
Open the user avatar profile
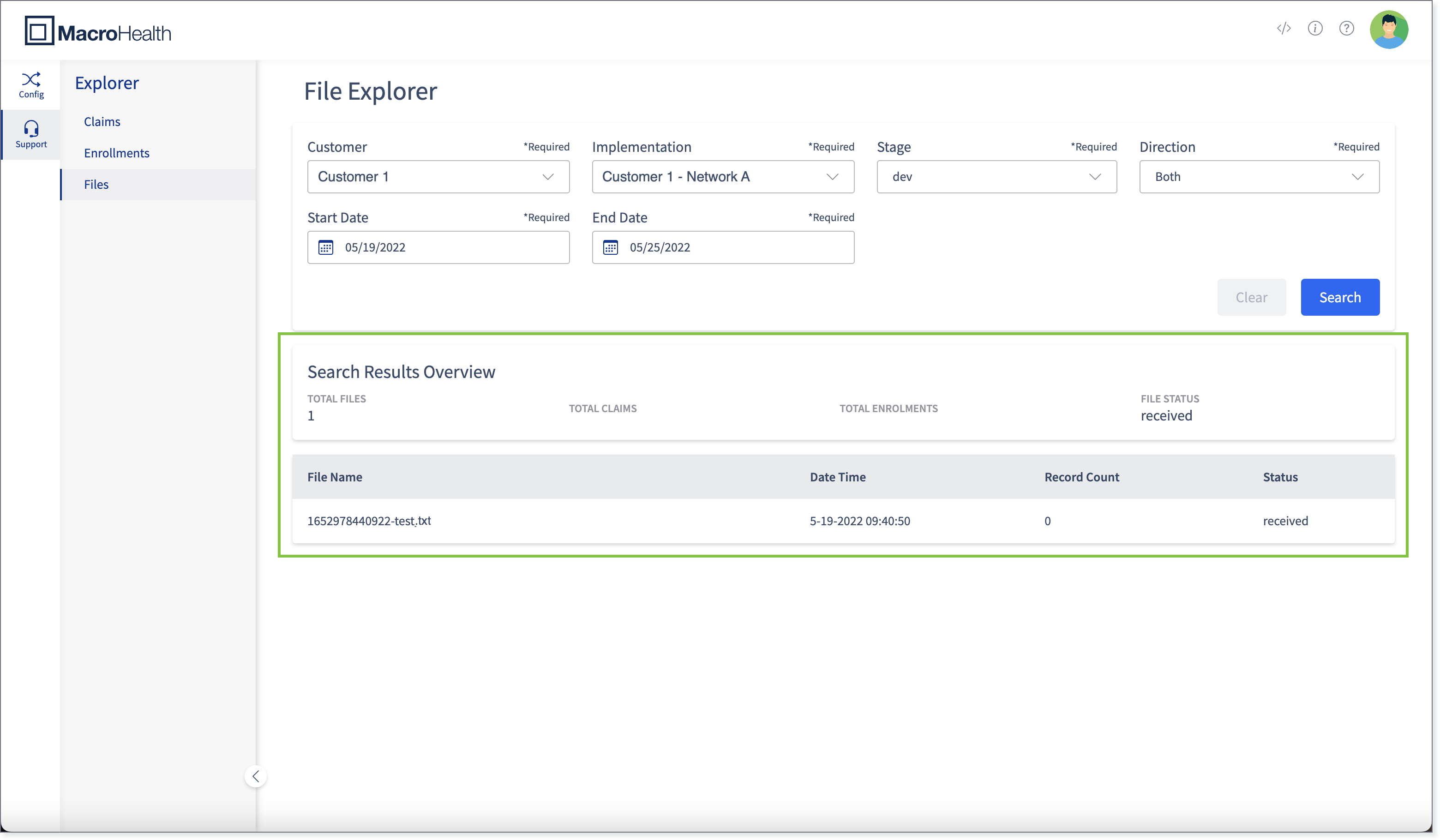pyautogui.click(x=1389, y=29)
